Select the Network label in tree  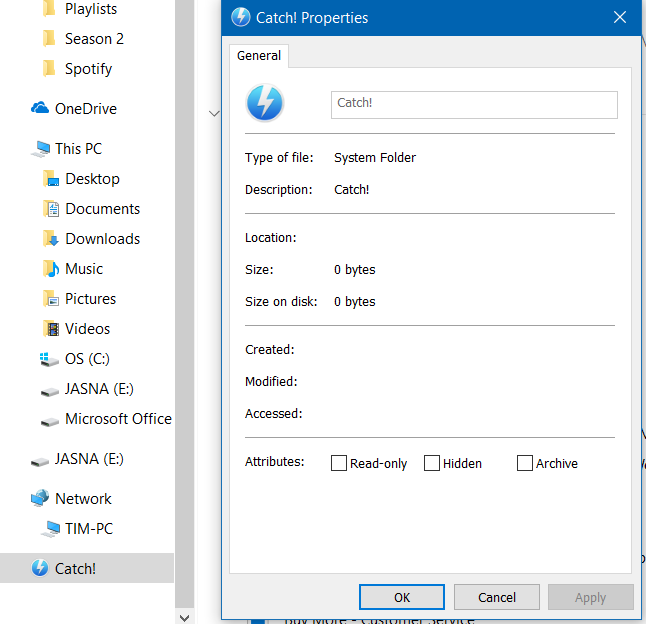click(x=83, y=499)
